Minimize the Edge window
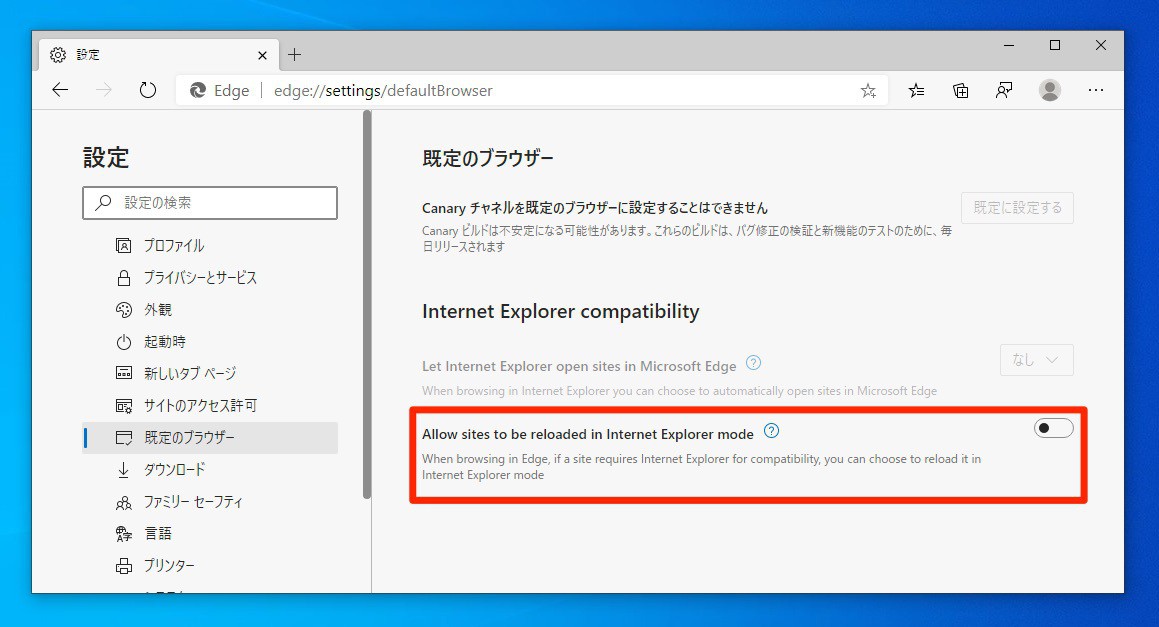 click(x=1009, y=45)
